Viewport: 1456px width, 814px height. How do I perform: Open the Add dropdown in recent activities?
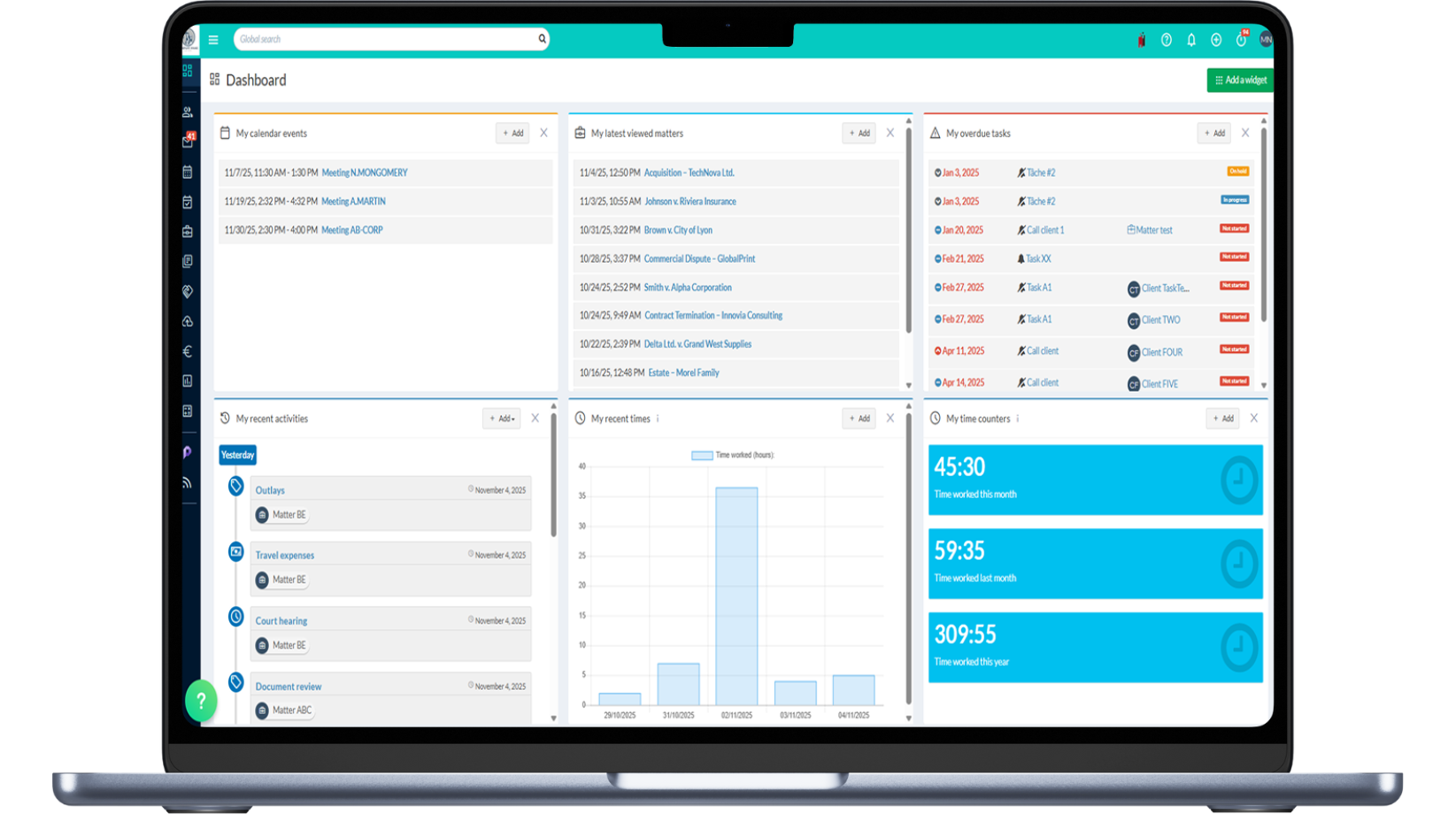click(501, 419)
